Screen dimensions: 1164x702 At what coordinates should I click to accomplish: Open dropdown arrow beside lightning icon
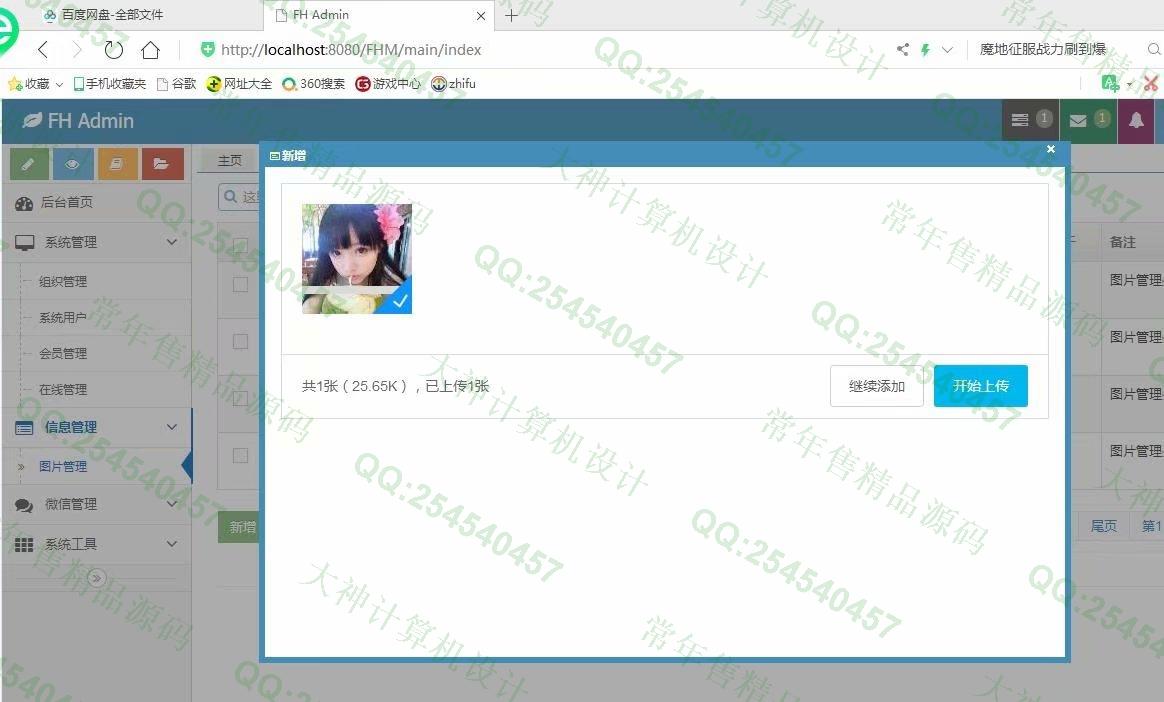(x=947, y=50)
